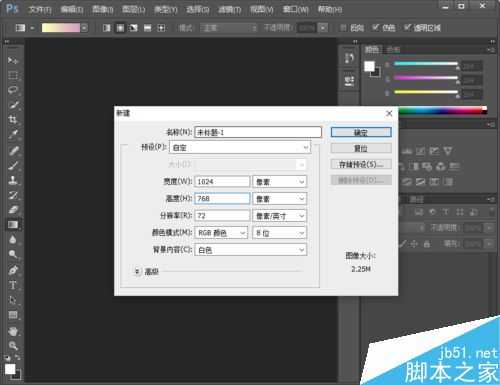Toggle the 仿色 (Dither) checkbox
The width and height of the screenshot is (500, 385).
pyautogui.click(x=375, y=28)
